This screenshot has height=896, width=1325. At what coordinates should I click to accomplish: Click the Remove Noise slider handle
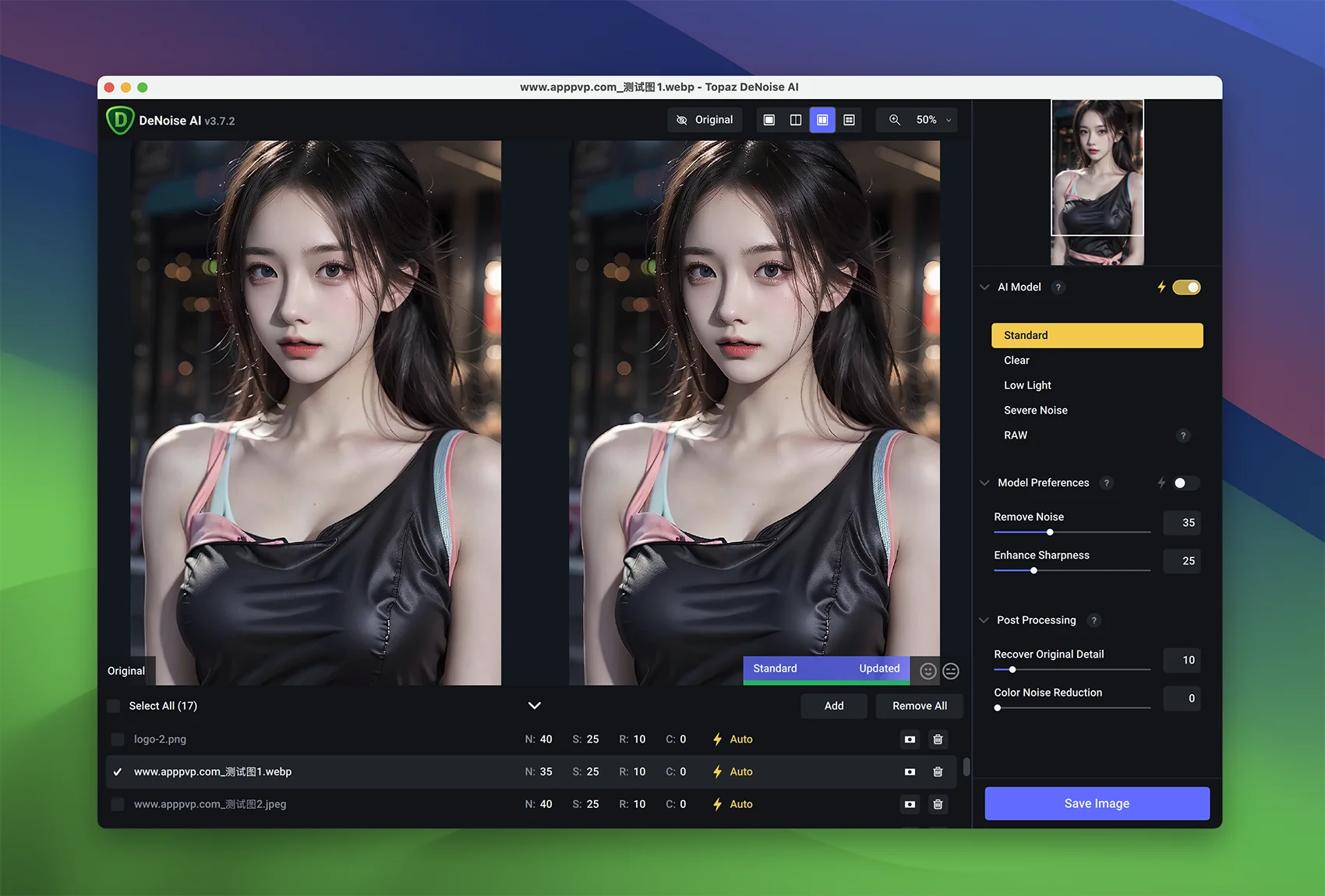[x=1050, y=532]
